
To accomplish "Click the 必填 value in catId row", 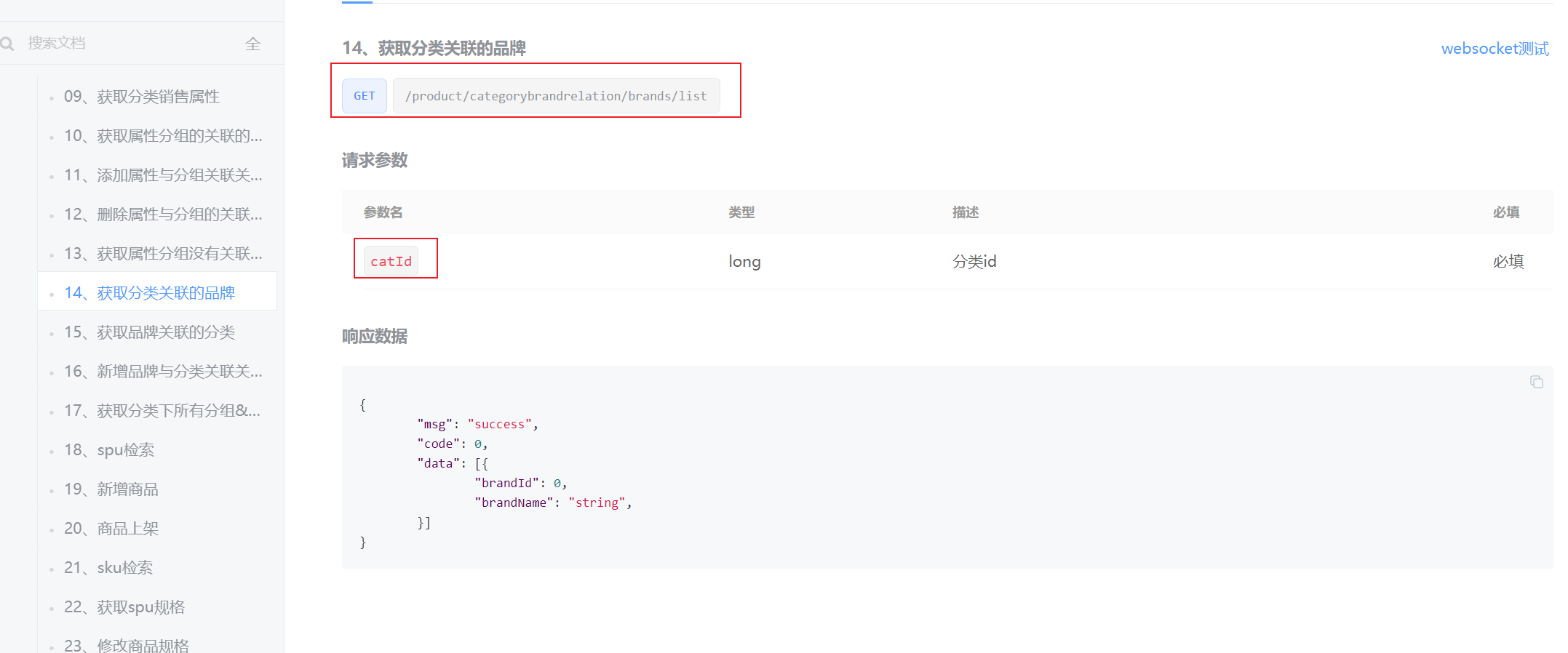I will coord(1508,262).
